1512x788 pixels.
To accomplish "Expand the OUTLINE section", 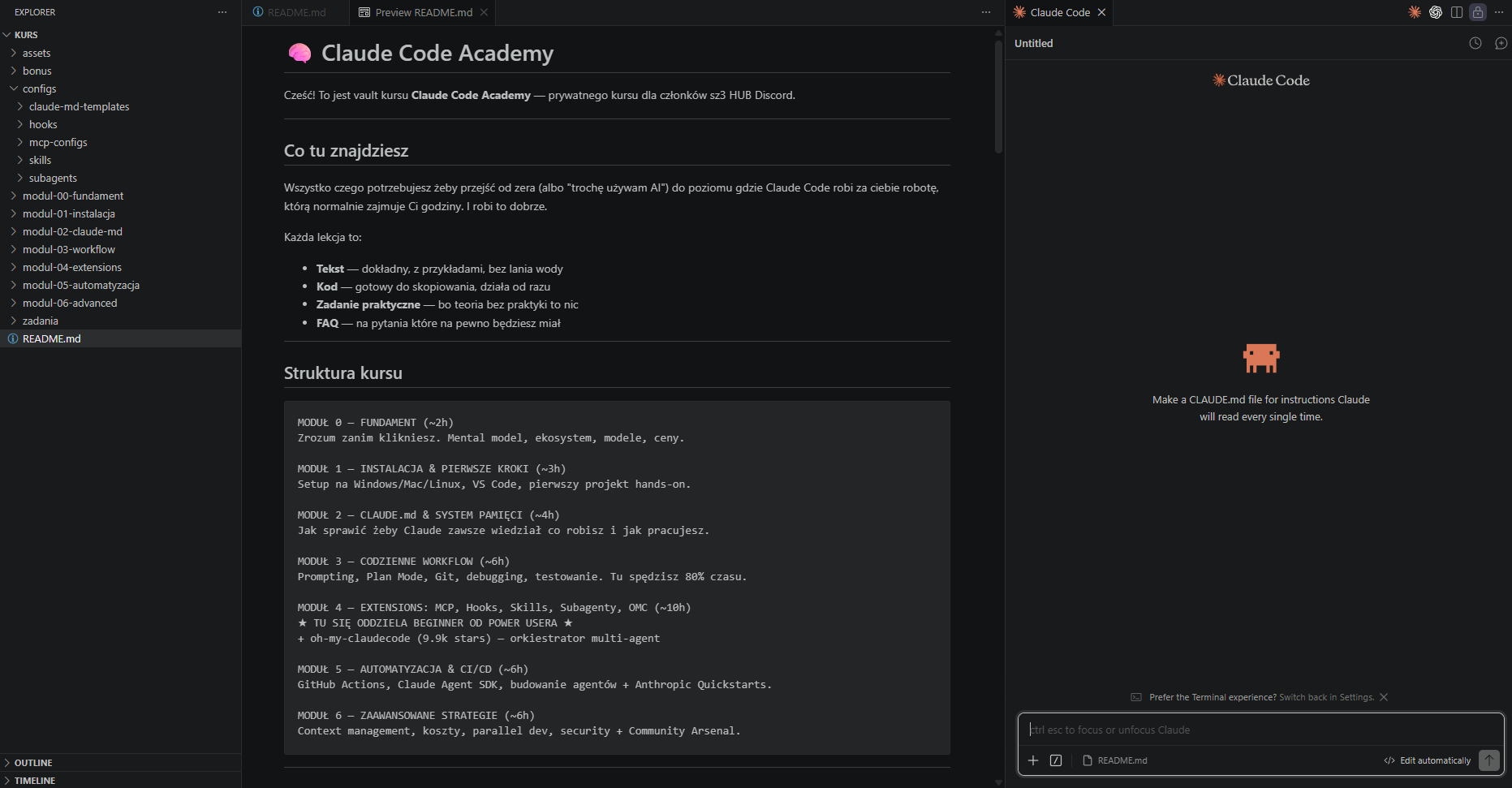I will point(33,763).
